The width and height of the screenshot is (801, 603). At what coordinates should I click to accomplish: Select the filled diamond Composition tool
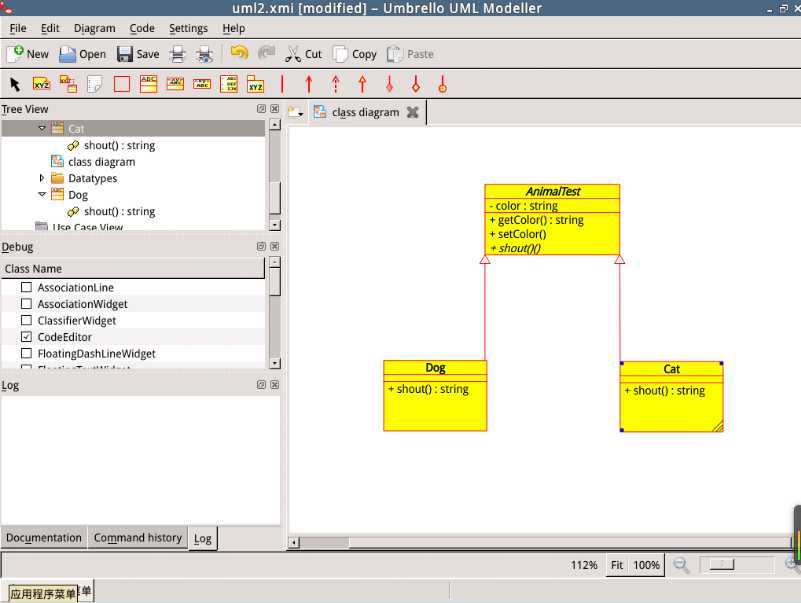[389, 84]
